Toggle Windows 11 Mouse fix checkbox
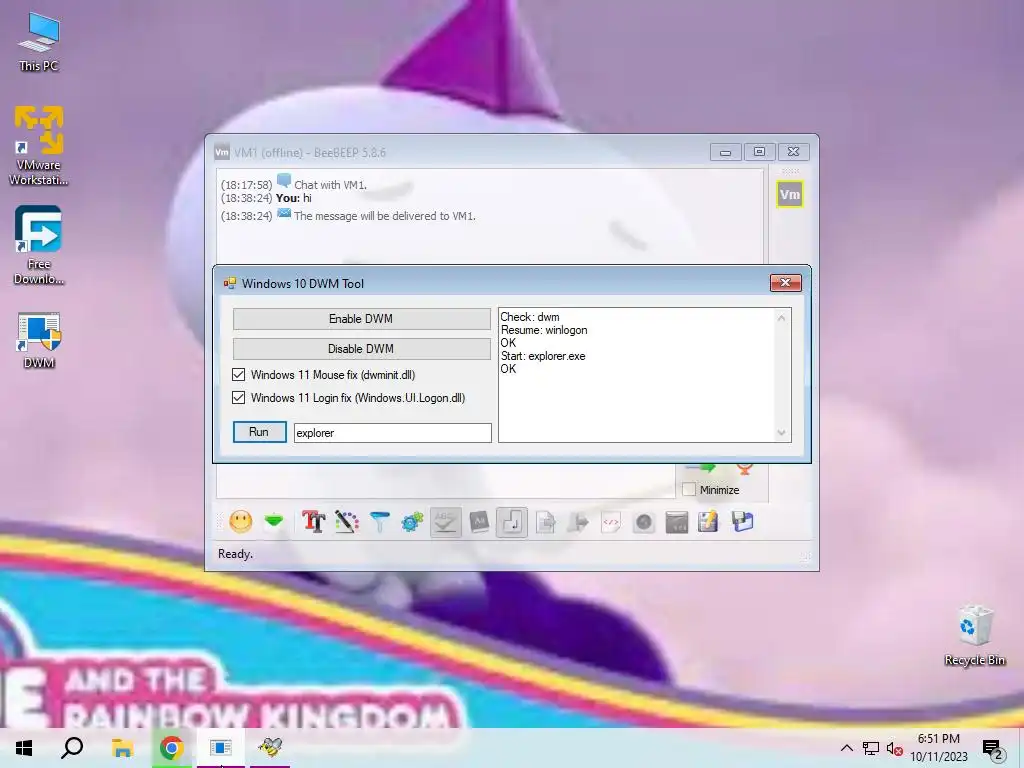Image resolution: width=1024 pixels, height=768 pixels. 238,375
